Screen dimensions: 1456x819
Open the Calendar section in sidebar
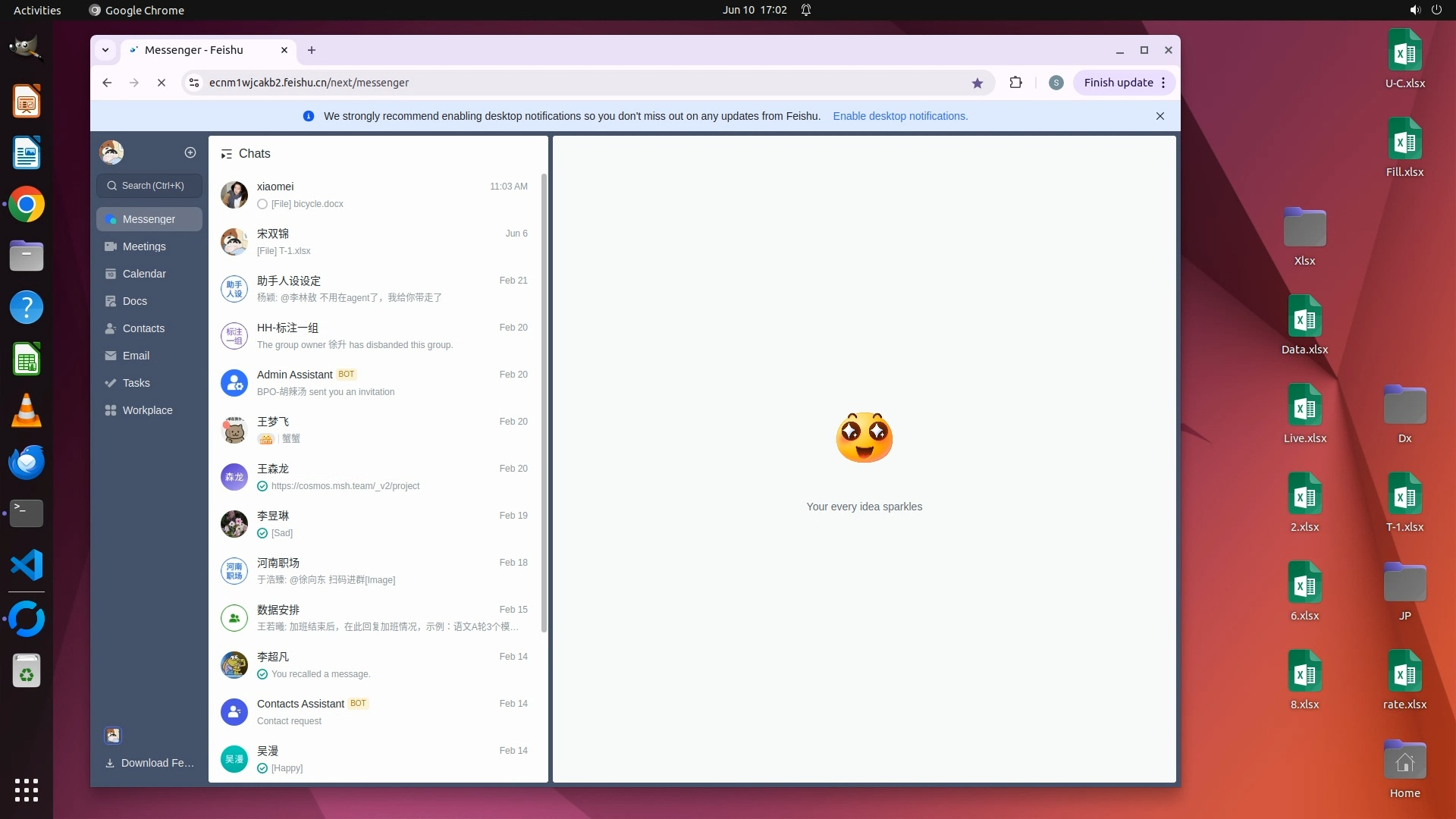[x=144, y=274]
